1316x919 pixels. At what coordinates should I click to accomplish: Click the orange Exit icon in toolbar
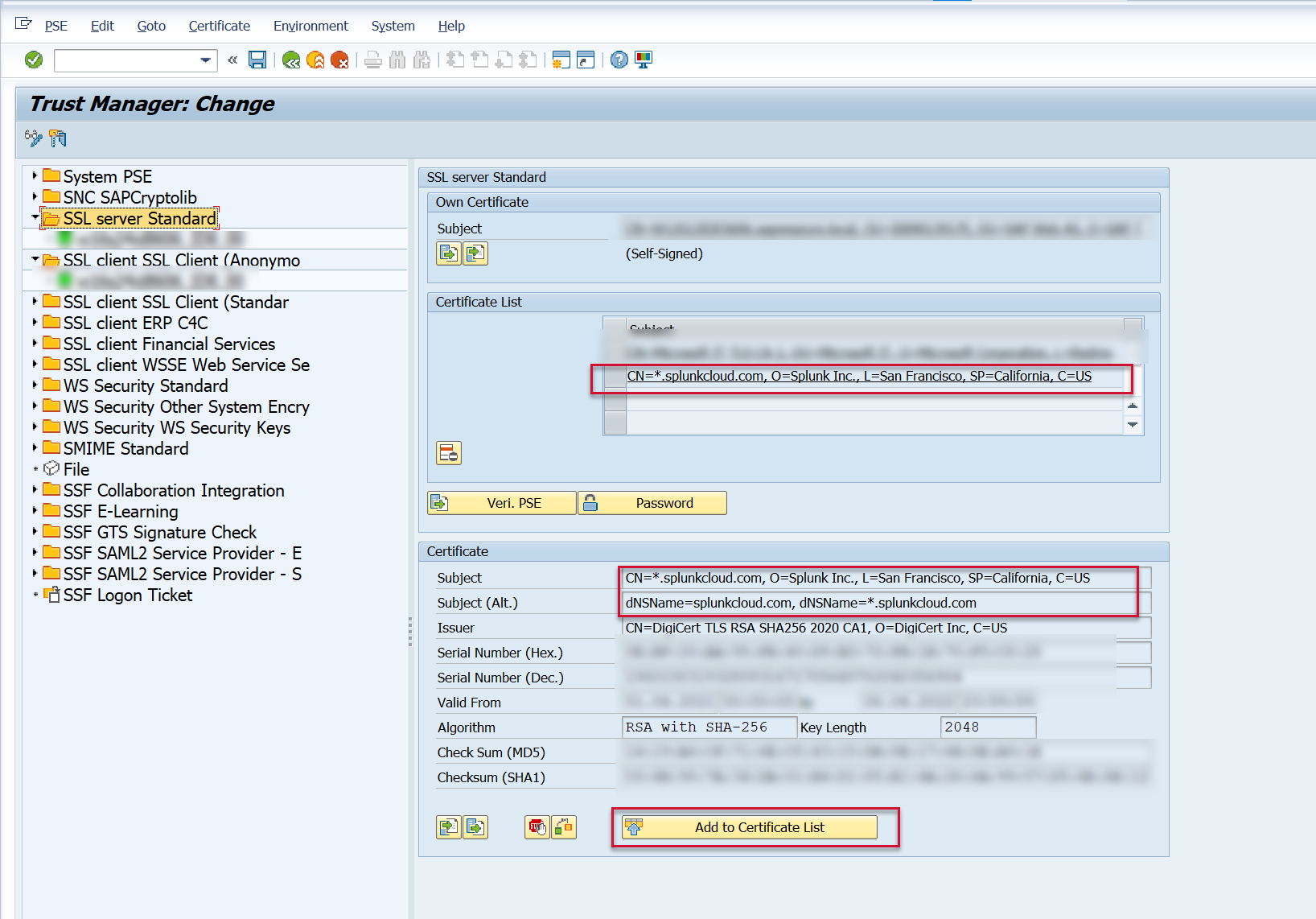click(315, 60)
